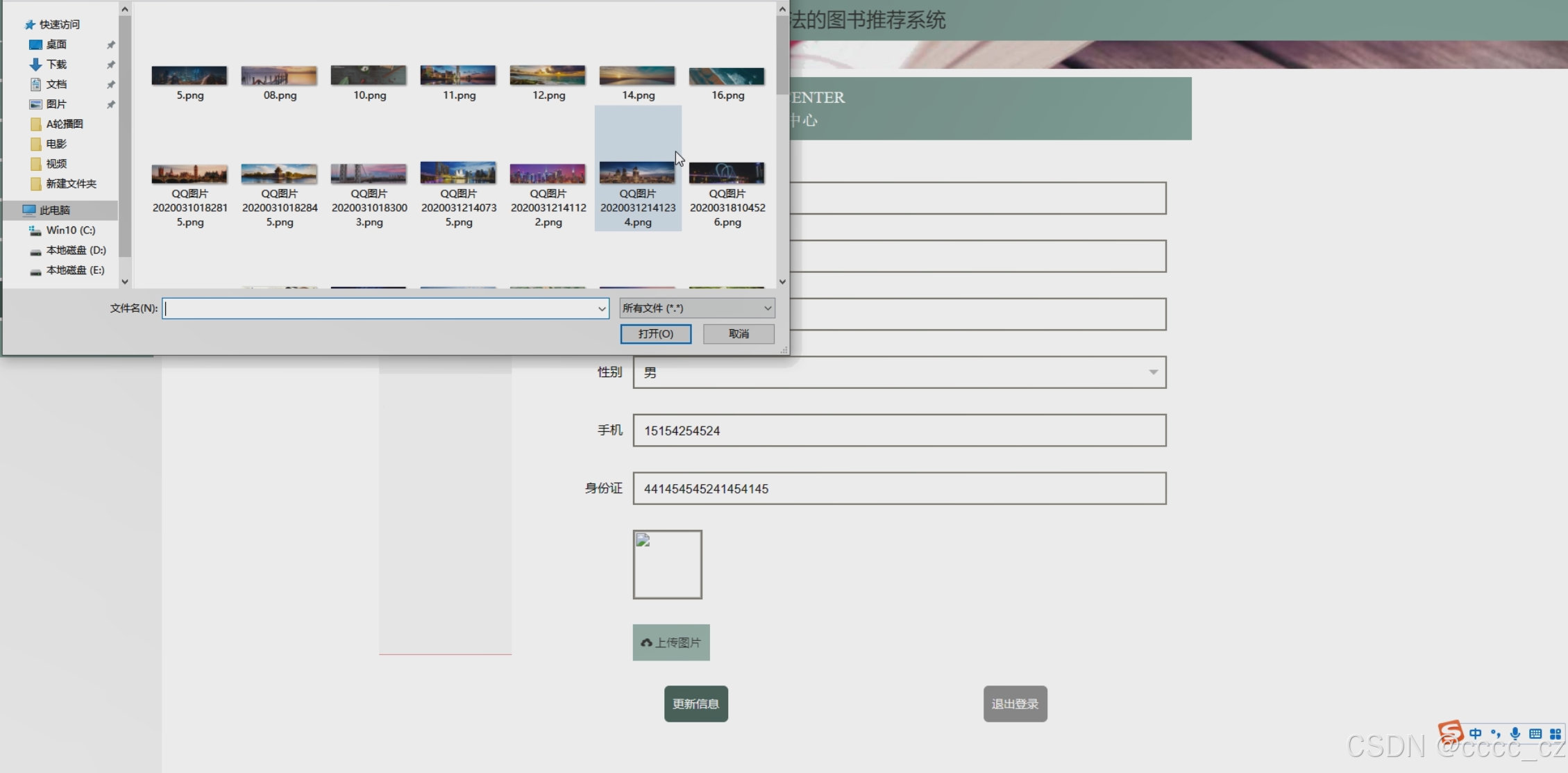Click the 手机 phone number input field
Viewport: 1568px width, 773px height.
pyautogui.click(x=900, y=431)
